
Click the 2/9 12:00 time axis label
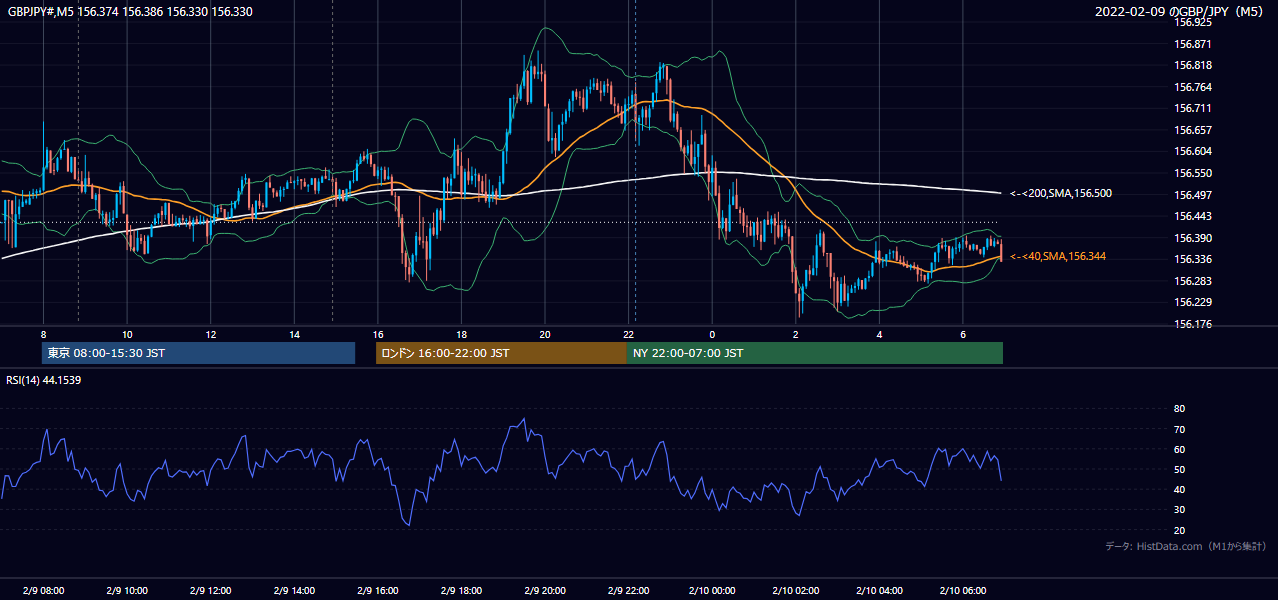pos(210,590)
